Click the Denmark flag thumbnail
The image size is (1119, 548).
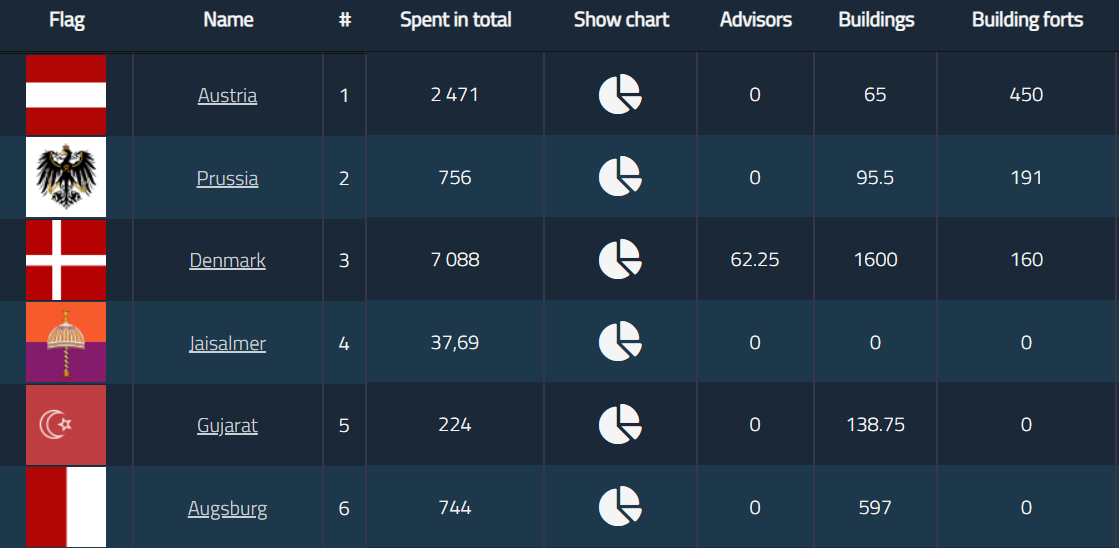pos(66,260)
